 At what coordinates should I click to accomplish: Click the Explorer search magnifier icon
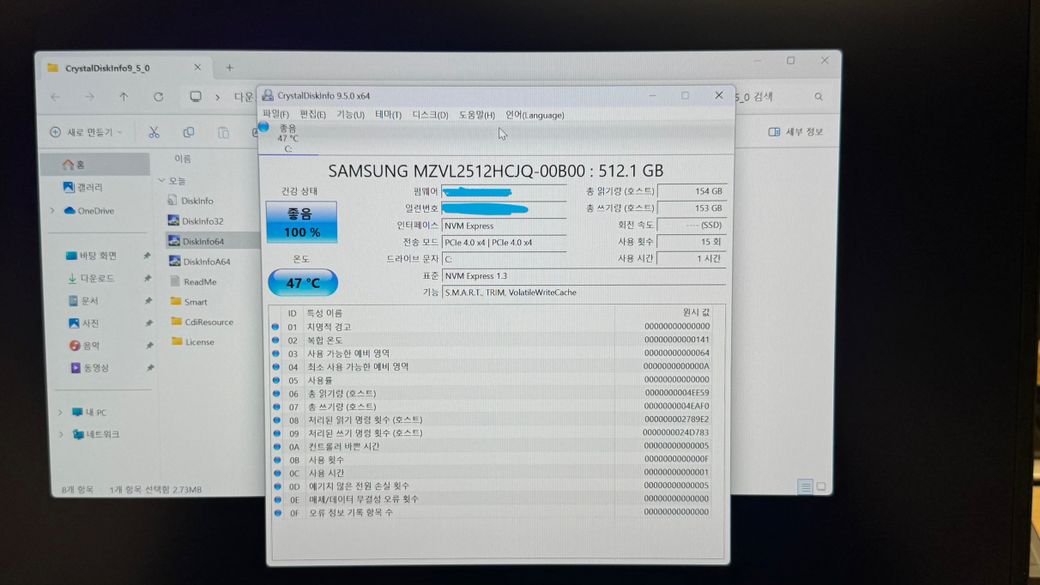818,97
